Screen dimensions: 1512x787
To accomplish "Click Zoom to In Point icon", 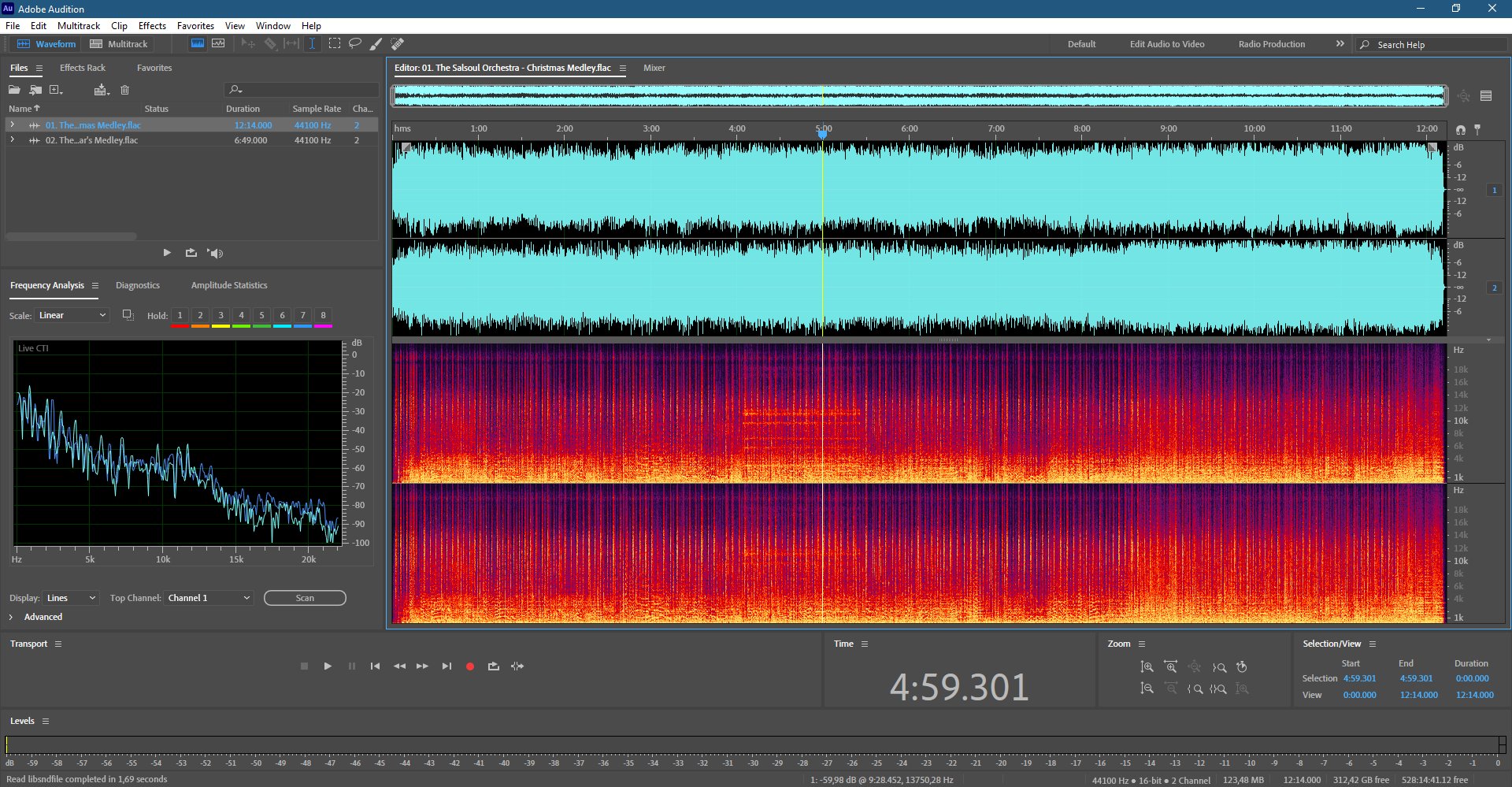I will pos(1195,689).
